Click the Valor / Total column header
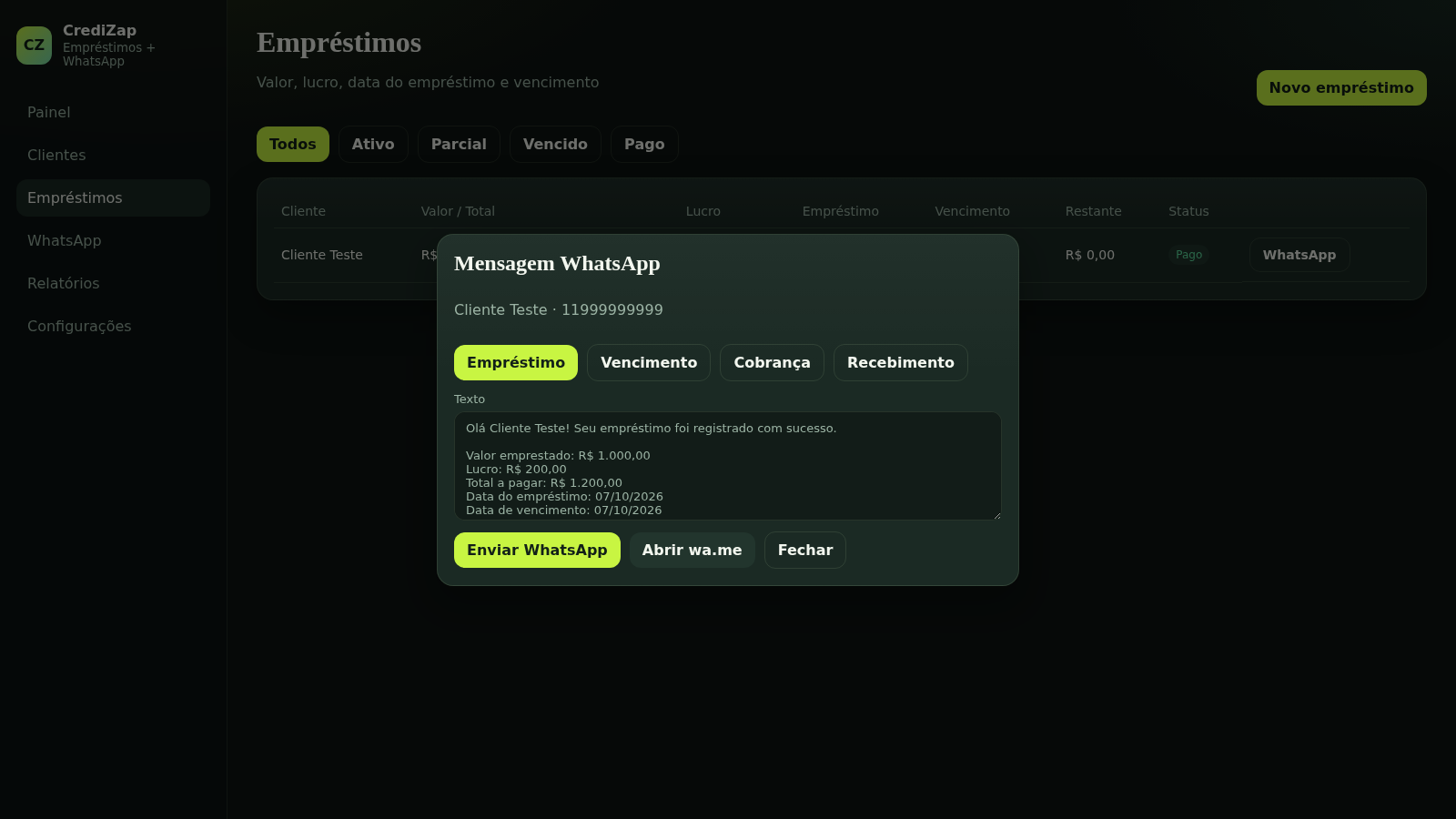 click(458, 211)
